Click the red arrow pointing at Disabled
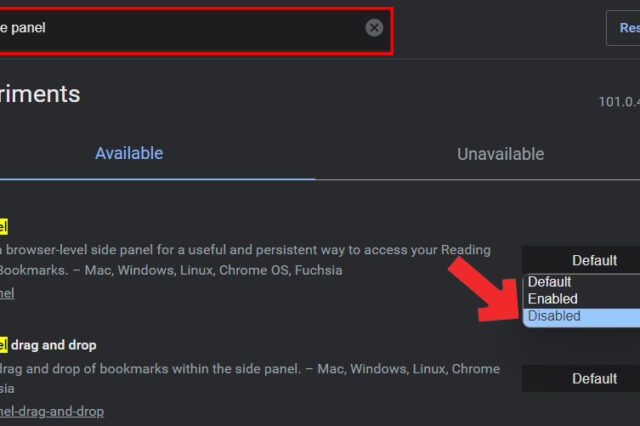Screen dimensions: 640x426 pos(484,289)
